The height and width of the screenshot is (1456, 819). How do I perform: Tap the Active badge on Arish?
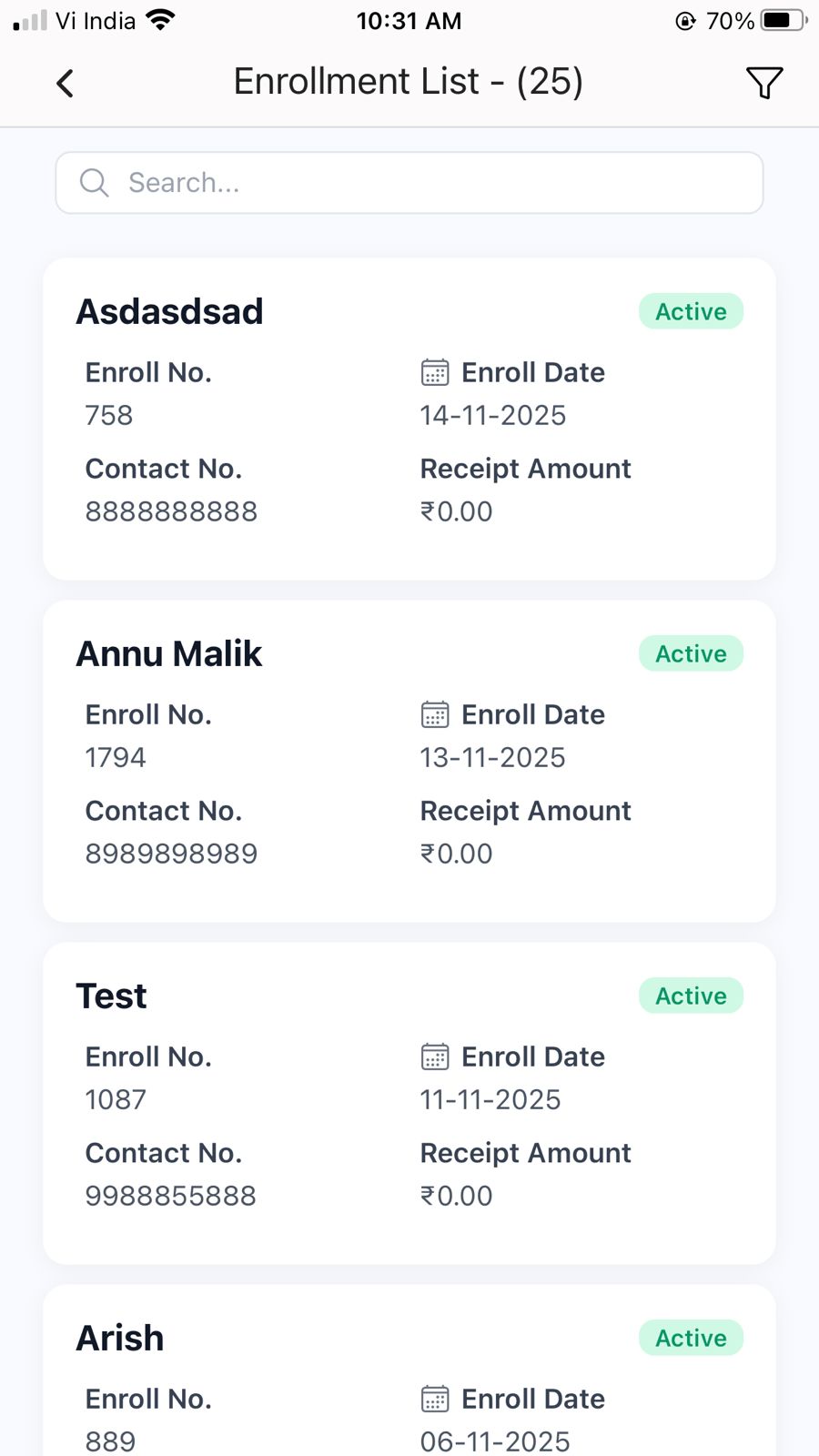coord(691,1338)
